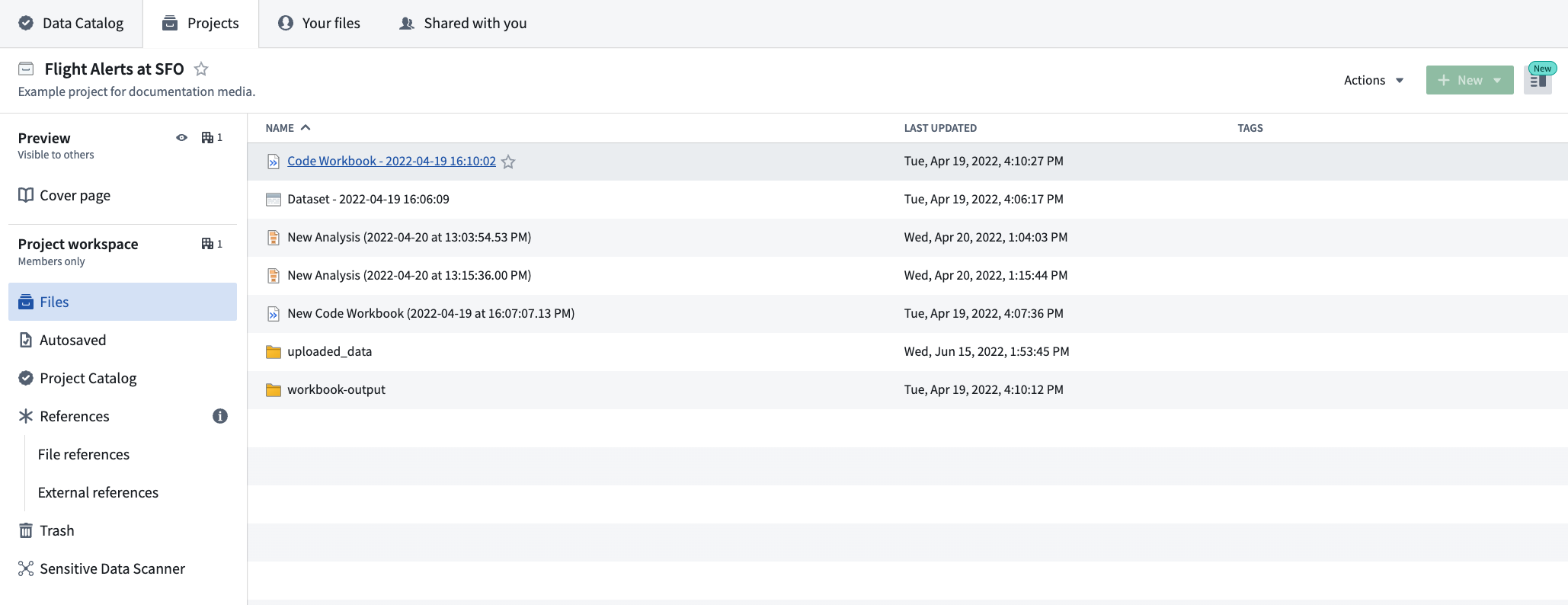Viewport: 1568px width, 605px height.
Task: Click the Data Catalog checkmark icon
Action: coord(26,23)
